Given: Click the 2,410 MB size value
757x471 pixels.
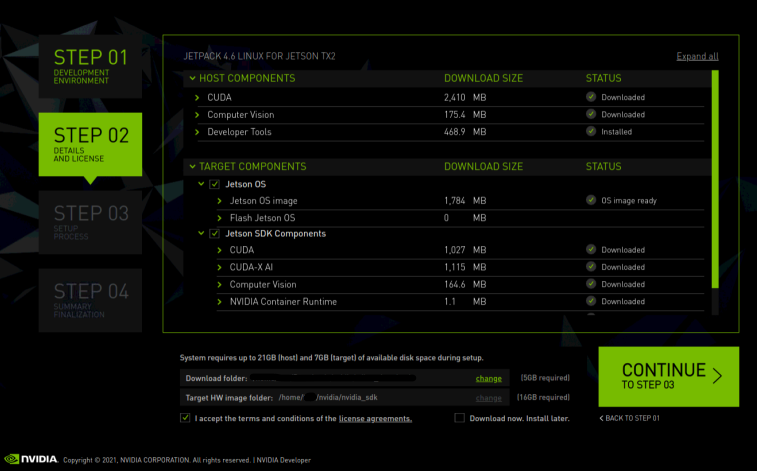Looking at the screenshot, I should tap(465, 97).
